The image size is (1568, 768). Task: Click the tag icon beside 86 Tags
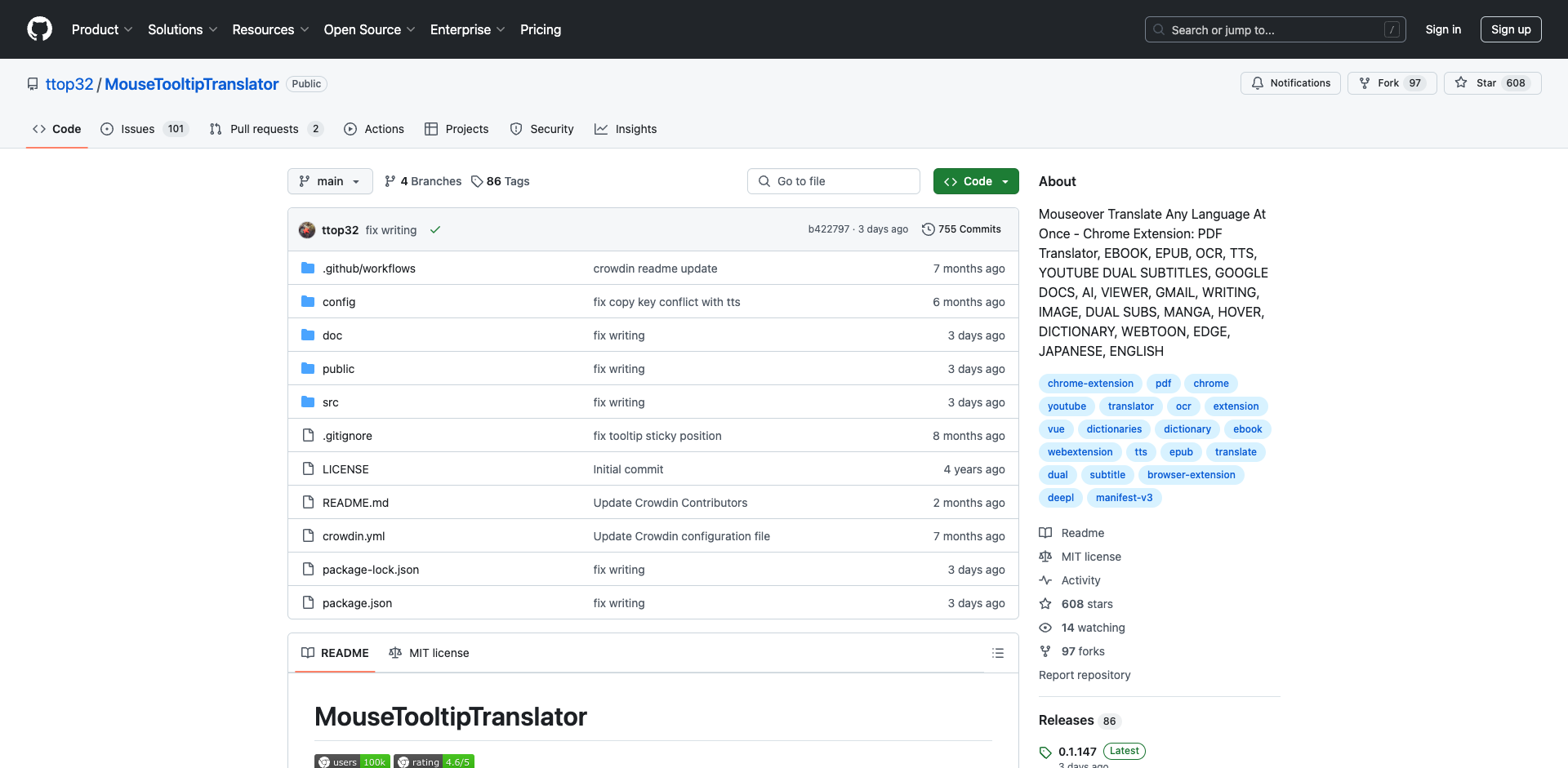pos(477,181)
